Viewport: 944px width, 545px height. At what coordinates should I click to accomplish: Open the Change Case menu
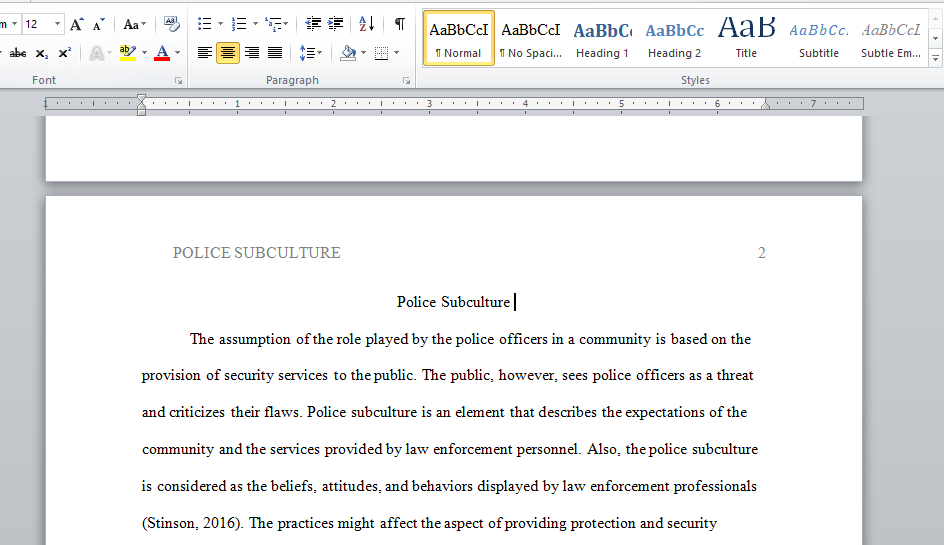point(134,25)
